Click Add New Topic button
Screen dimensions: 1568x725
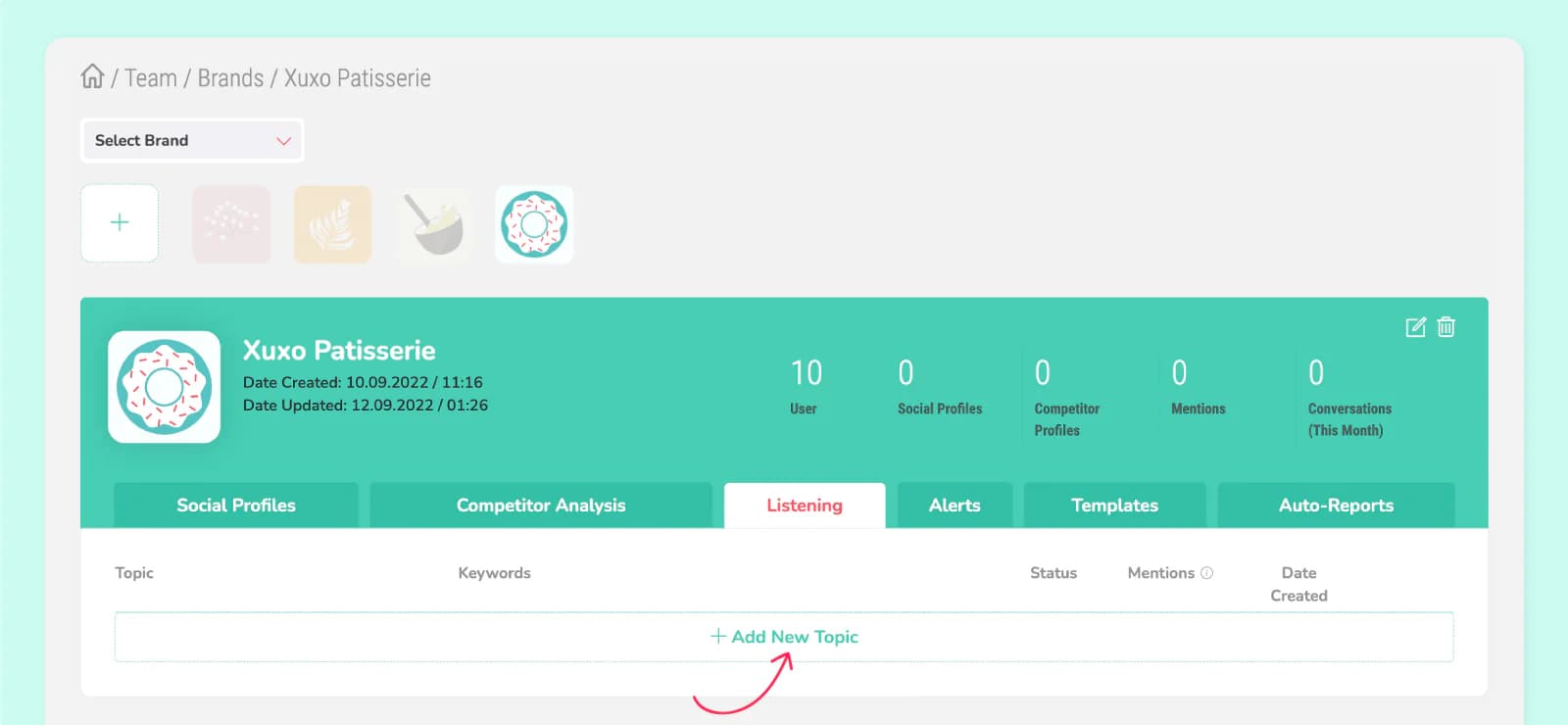coord(784,637)
